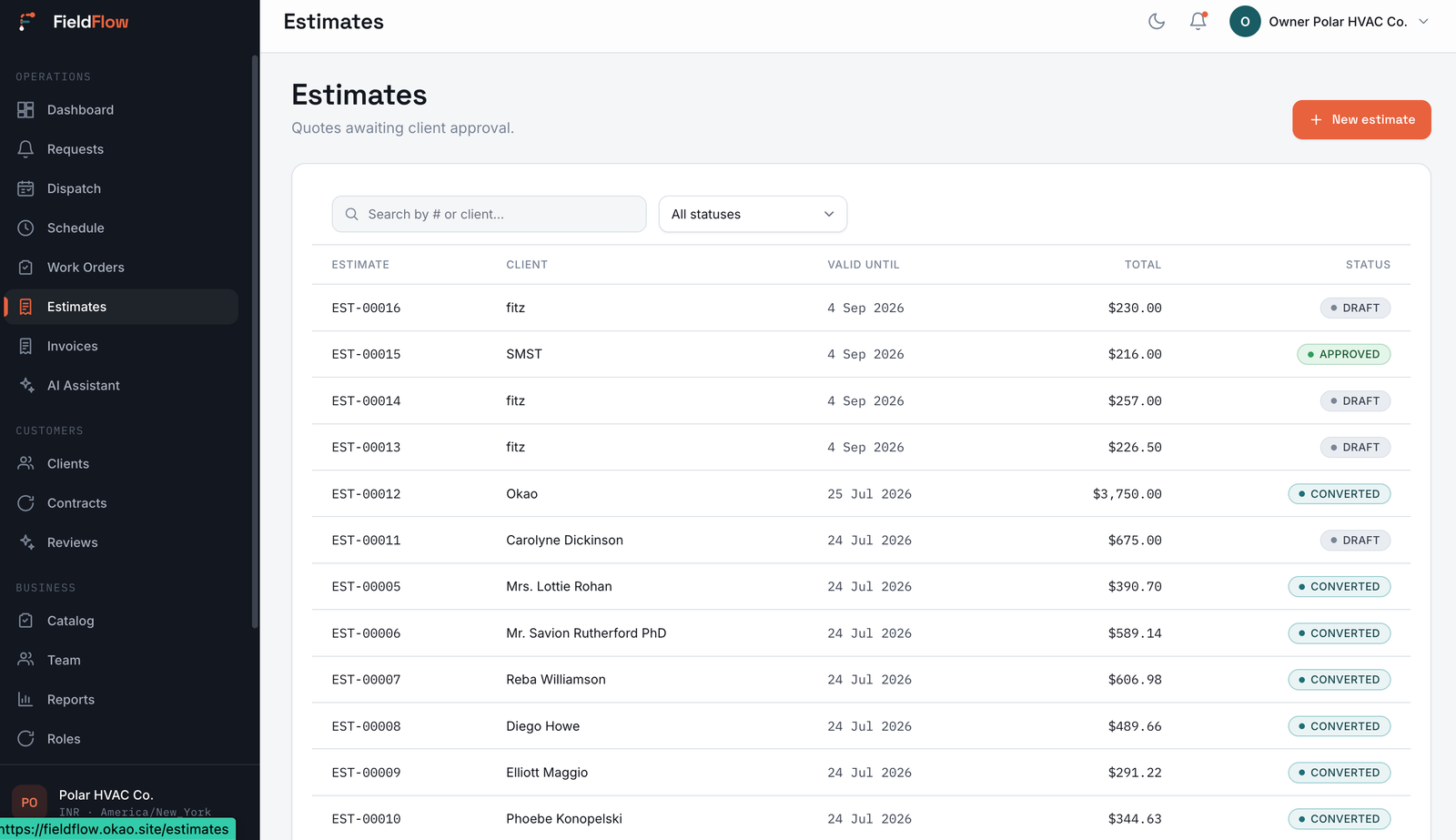Focus the Search by # or client field

(x=489, y=214)
